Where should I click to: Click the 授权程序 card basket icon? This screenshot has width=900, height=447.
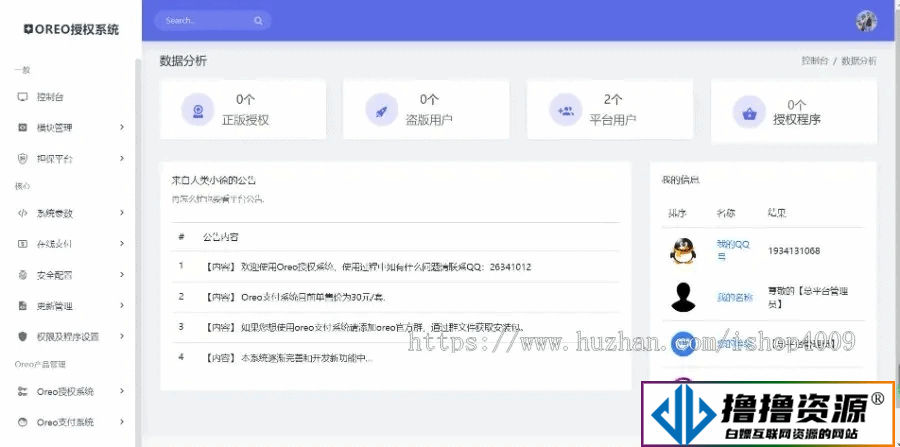749,112
